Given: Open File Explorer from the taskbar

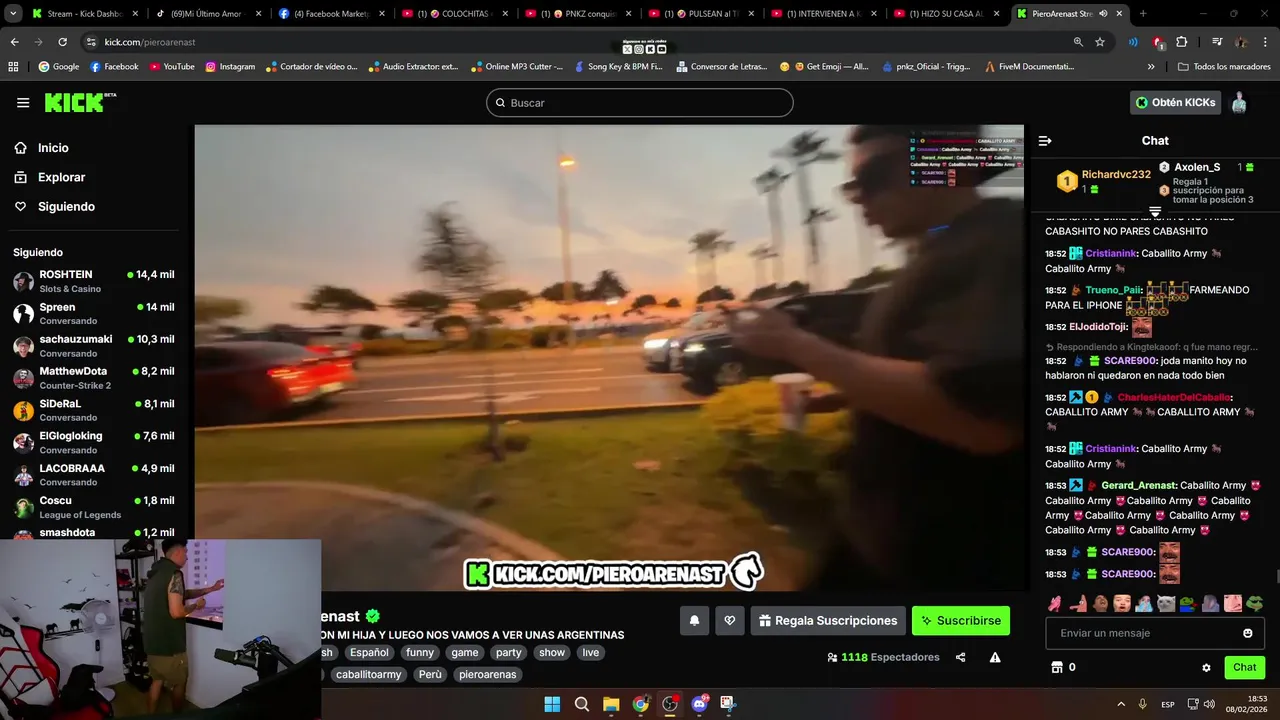Looking at the screenshot, I should point(611,704).
